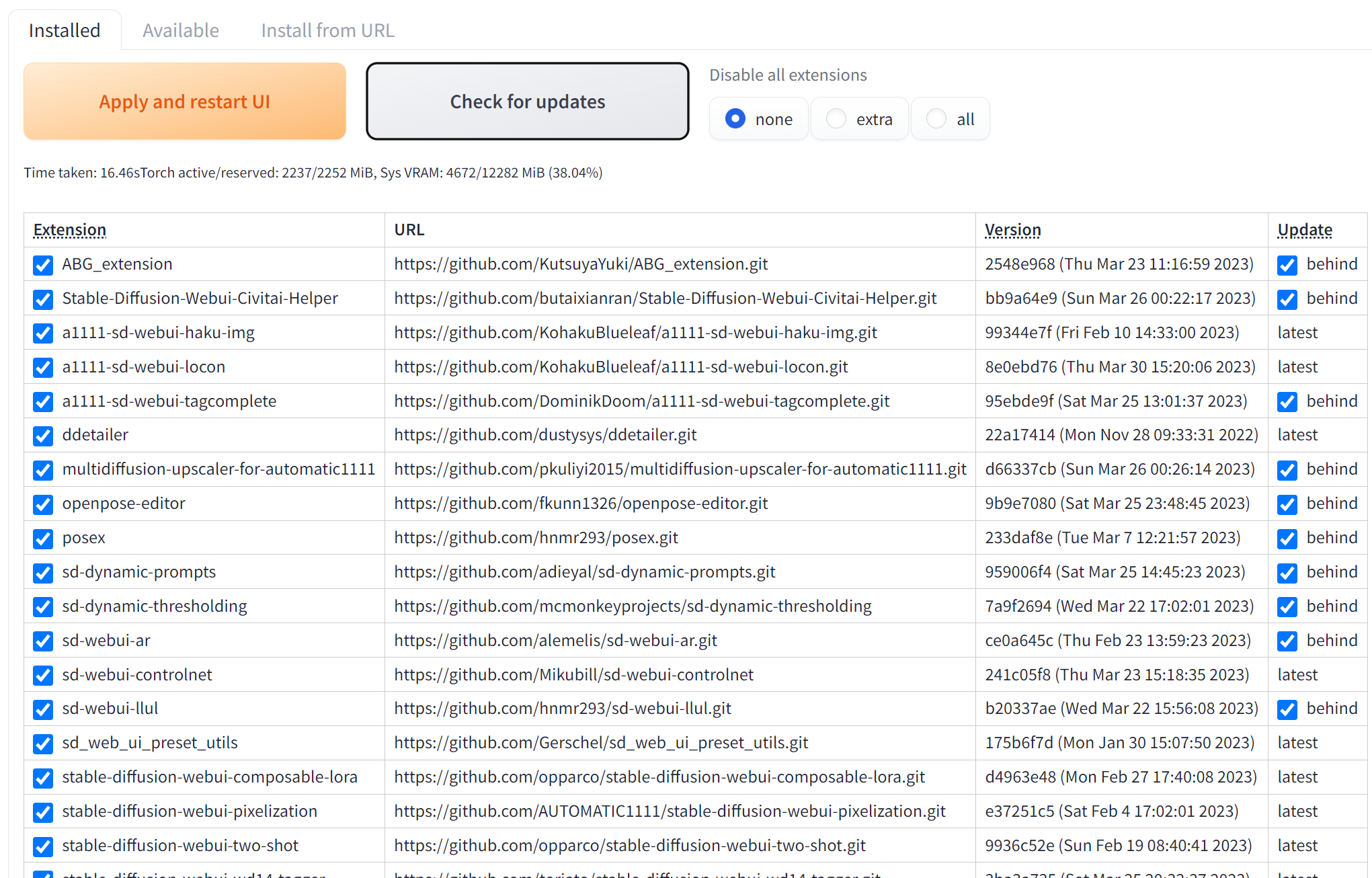The width and height of the screenshot is (1372, 878).
Task: Disable the stable-diffusion-webui-two-shot extension checkbox
Action: pyautogui.click(x=43, y=846)
